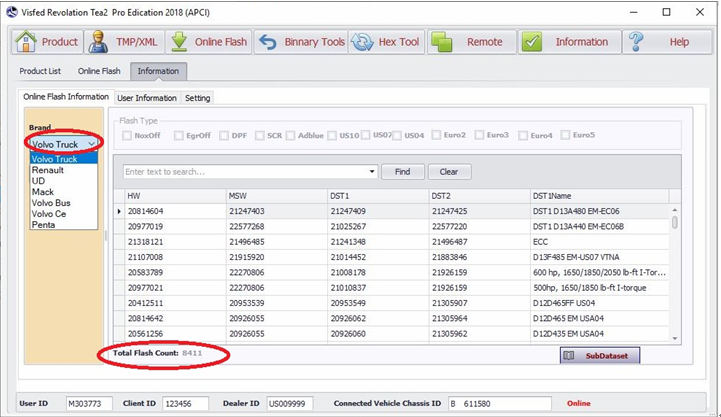Check the US04 flash type

(x=397, y=135)
